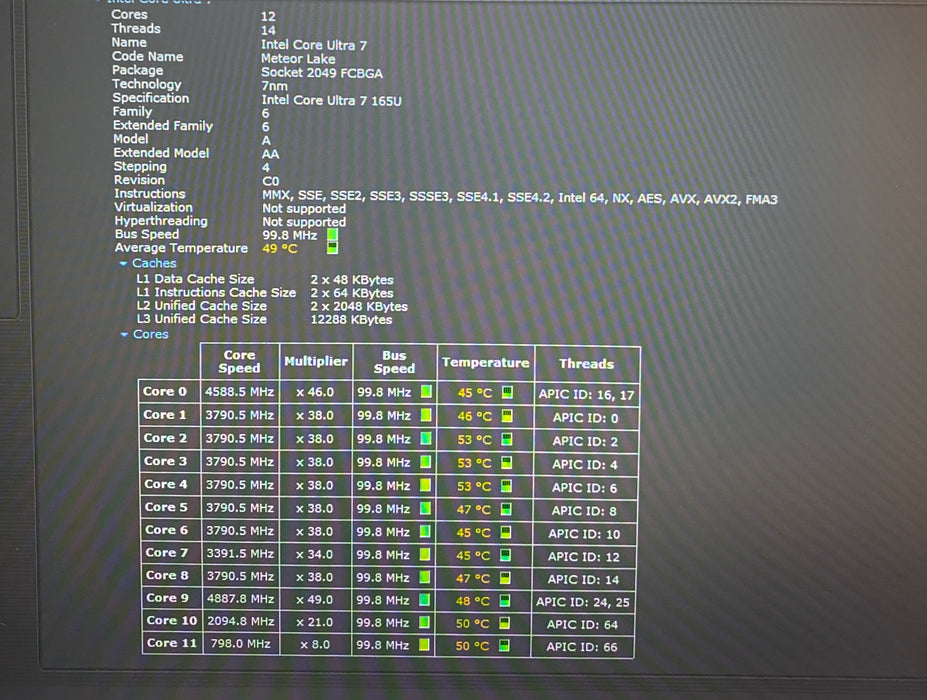Click the Hyperthreading label
Image resolution: width=927 pixels, height=700 pixels.
pyautogui.click(x=161, y=221)
